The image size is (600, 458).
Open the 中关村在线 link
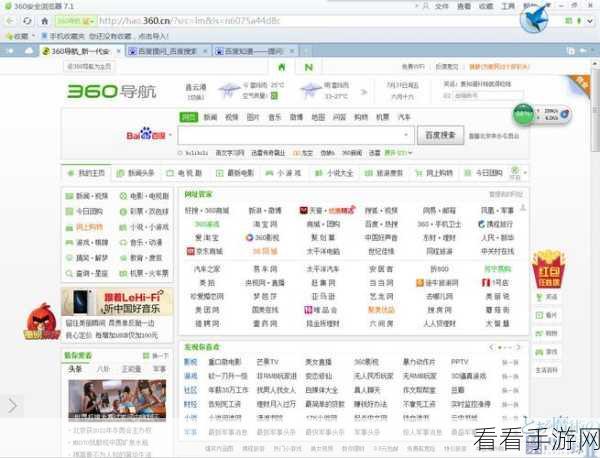(x=497, y=251)
